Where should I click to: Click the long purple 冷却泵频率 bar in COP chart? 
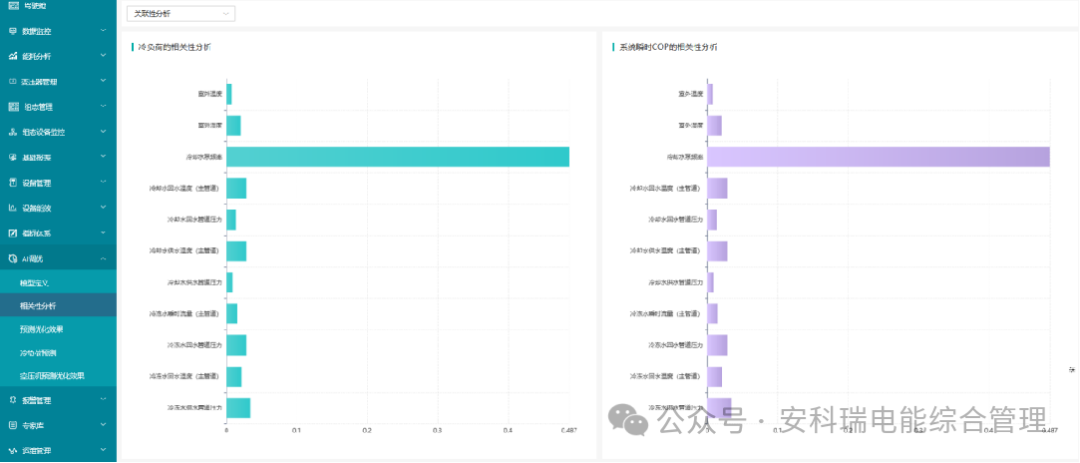pyautogui.click(x=878, y=157)
